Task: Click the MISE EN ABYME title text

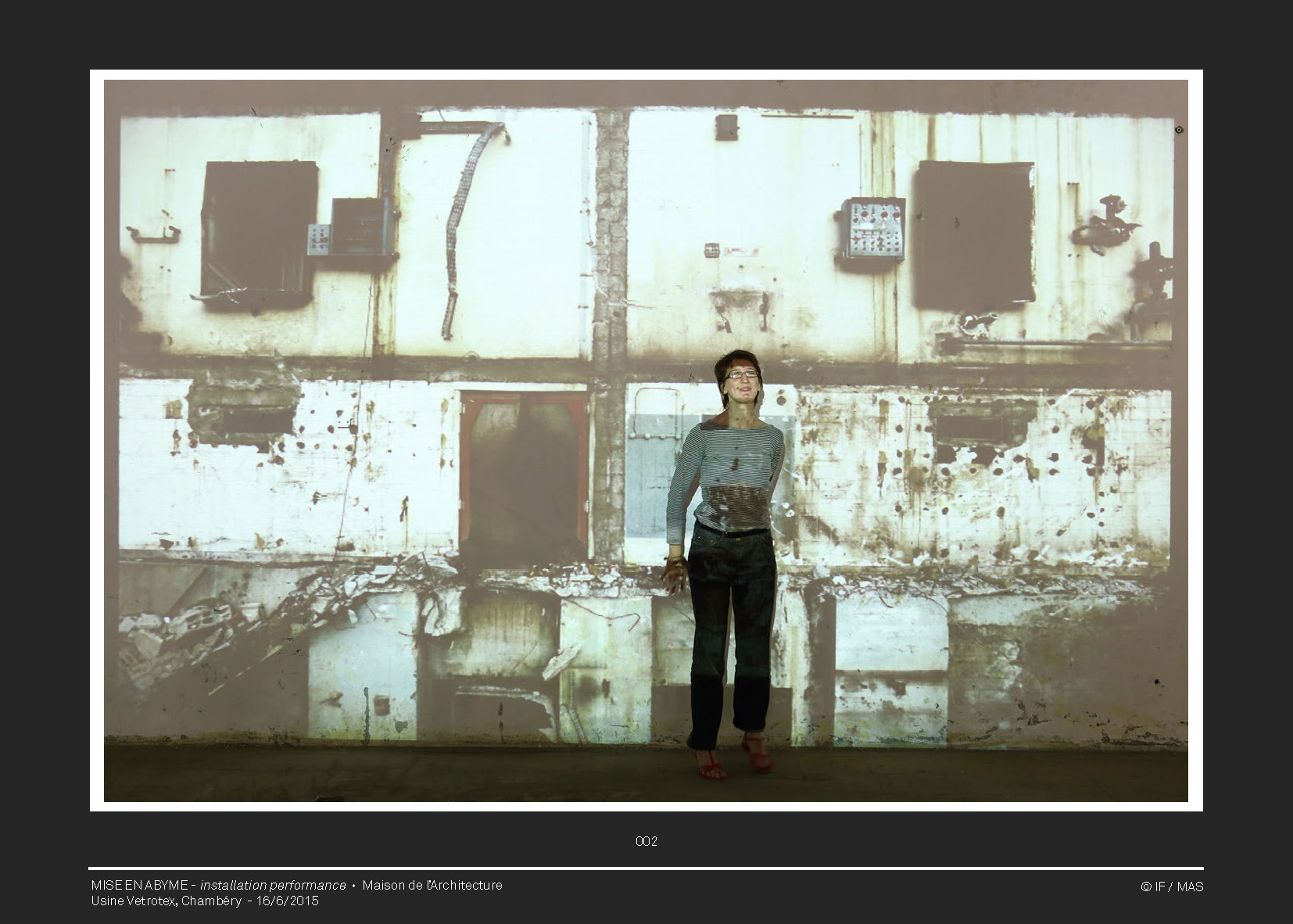Action: pyautogui.click(x=139, y=885)
